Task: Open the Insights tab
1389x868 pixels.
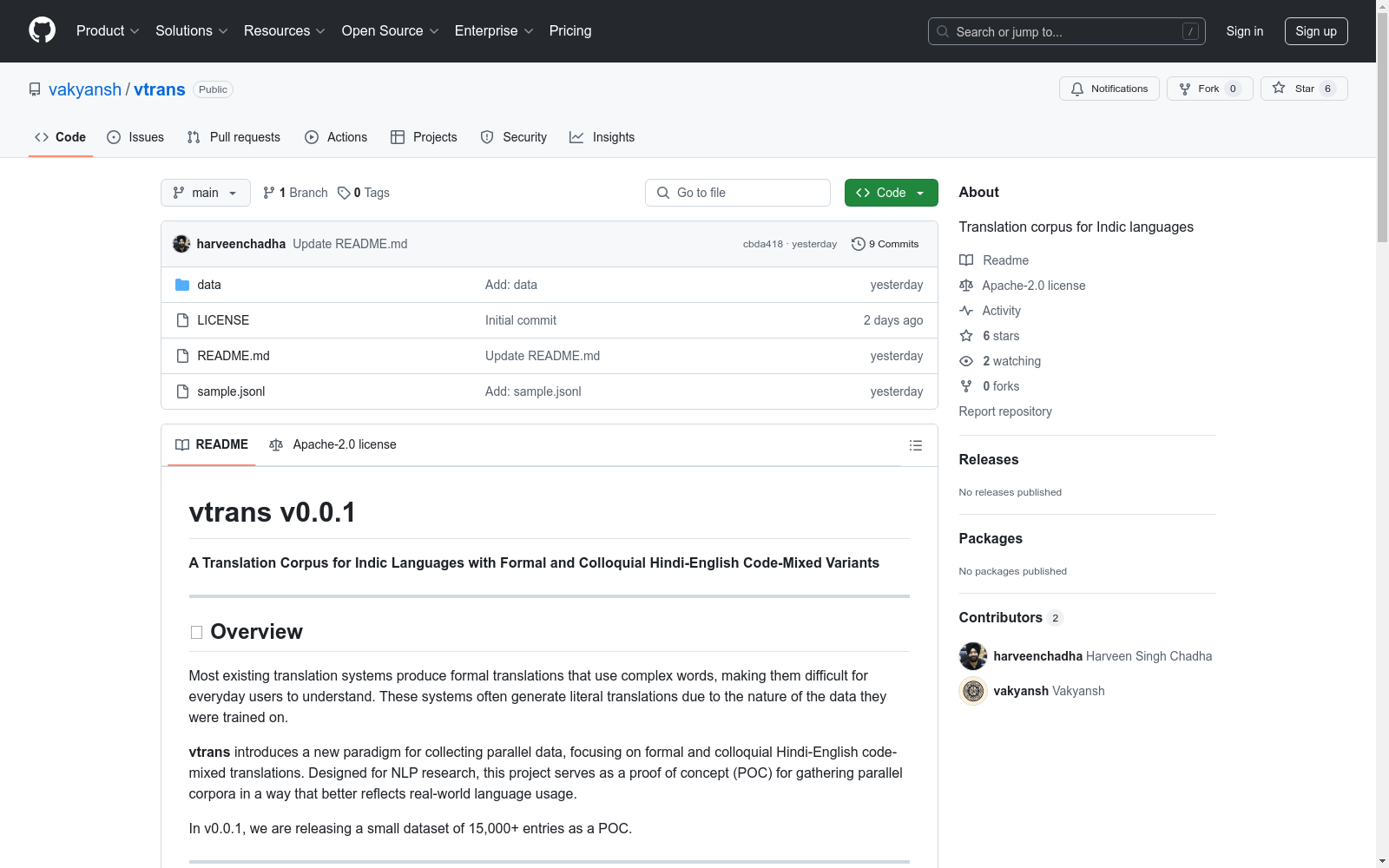Action: pyautogui.click(x=602, y=137)
